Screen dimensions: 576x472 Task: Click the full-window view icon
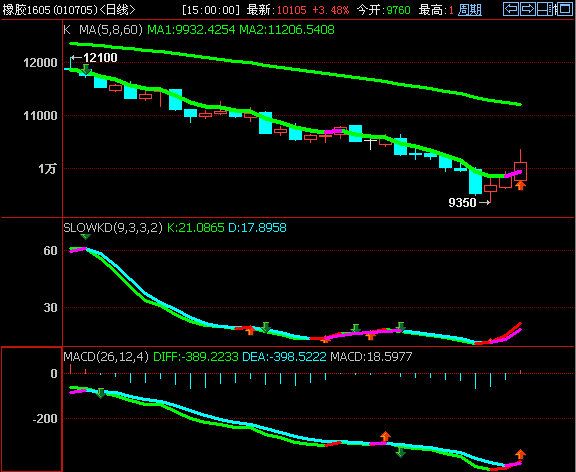(x=564, y=9)
